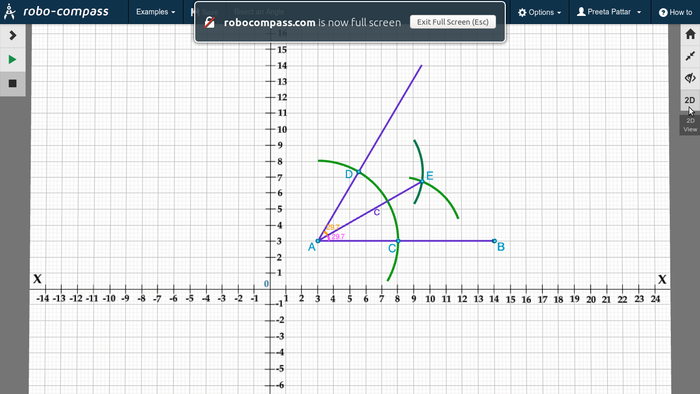This screenshot has height=394, width=700.
Task: Expand the left command panel arrow
Action: point(12,35)
